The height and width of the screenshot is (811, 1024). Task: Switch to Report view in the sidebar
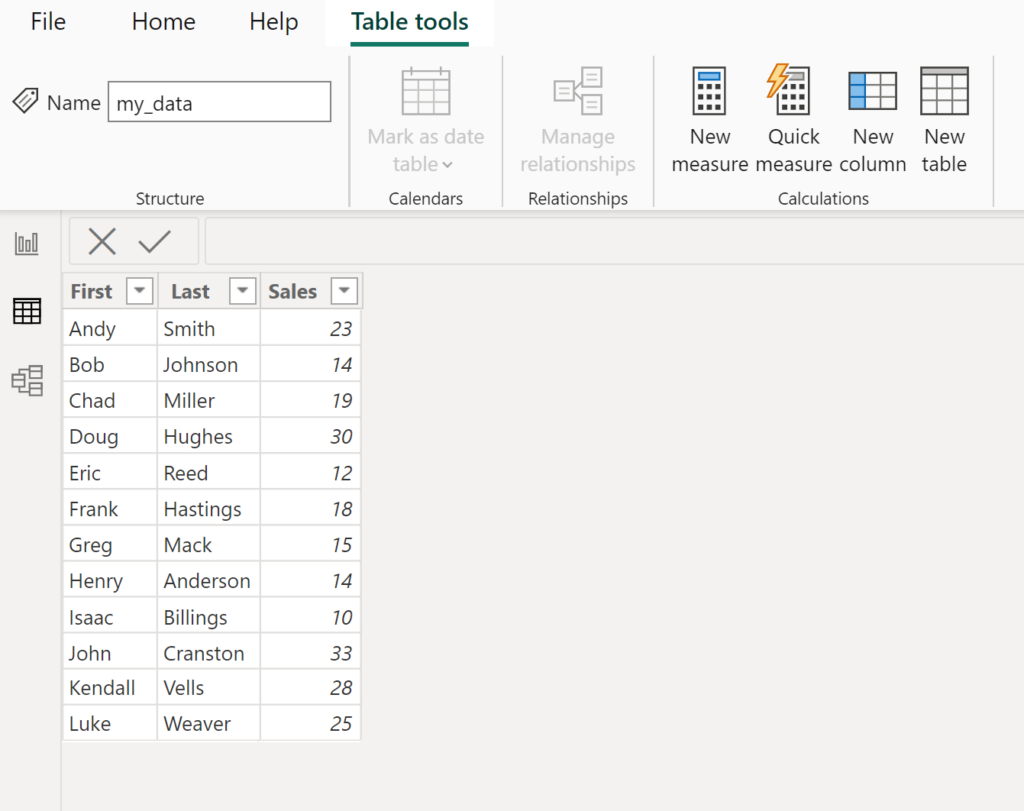click(x=27, y=242)
